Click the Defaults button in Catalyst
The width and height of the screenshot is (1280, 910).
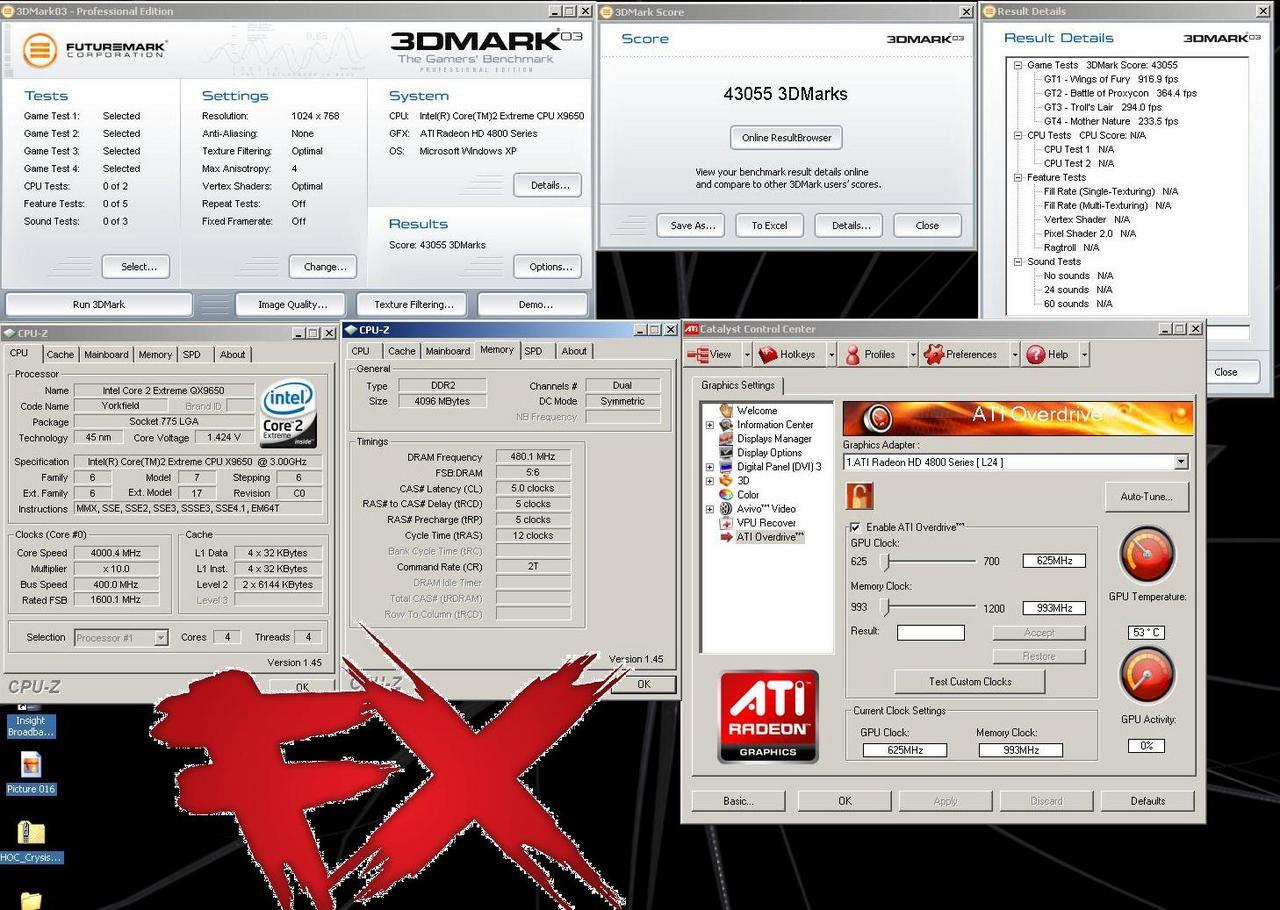coord(1148,801)
